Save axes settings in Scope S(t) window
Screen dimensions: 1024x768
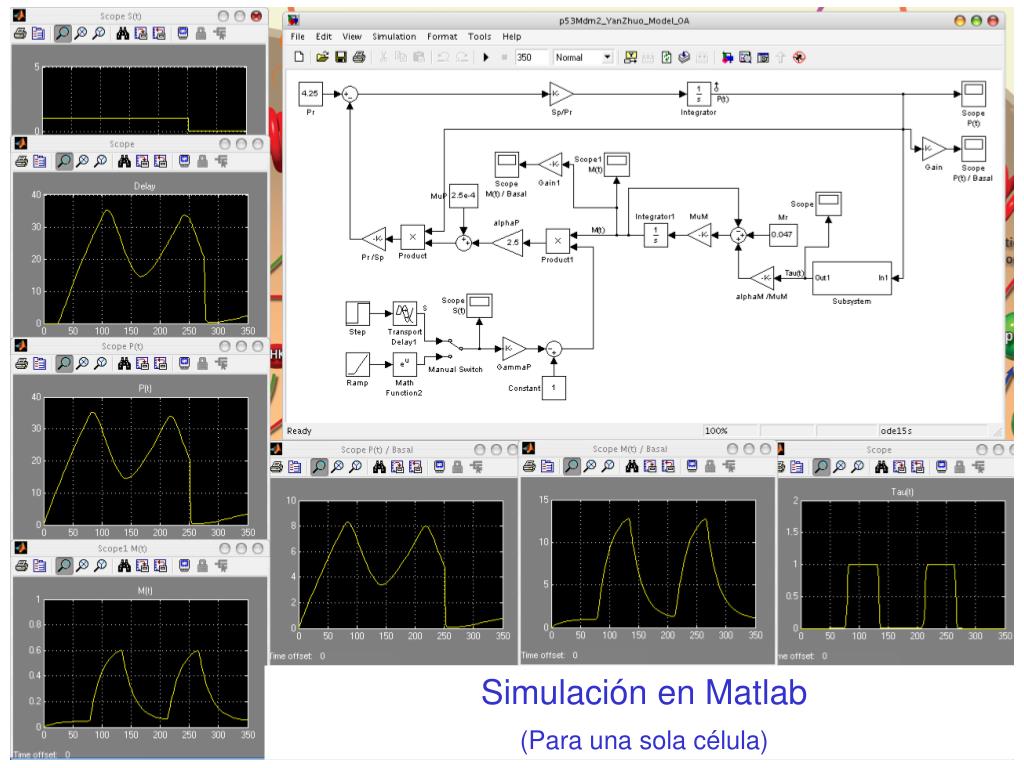140,33
